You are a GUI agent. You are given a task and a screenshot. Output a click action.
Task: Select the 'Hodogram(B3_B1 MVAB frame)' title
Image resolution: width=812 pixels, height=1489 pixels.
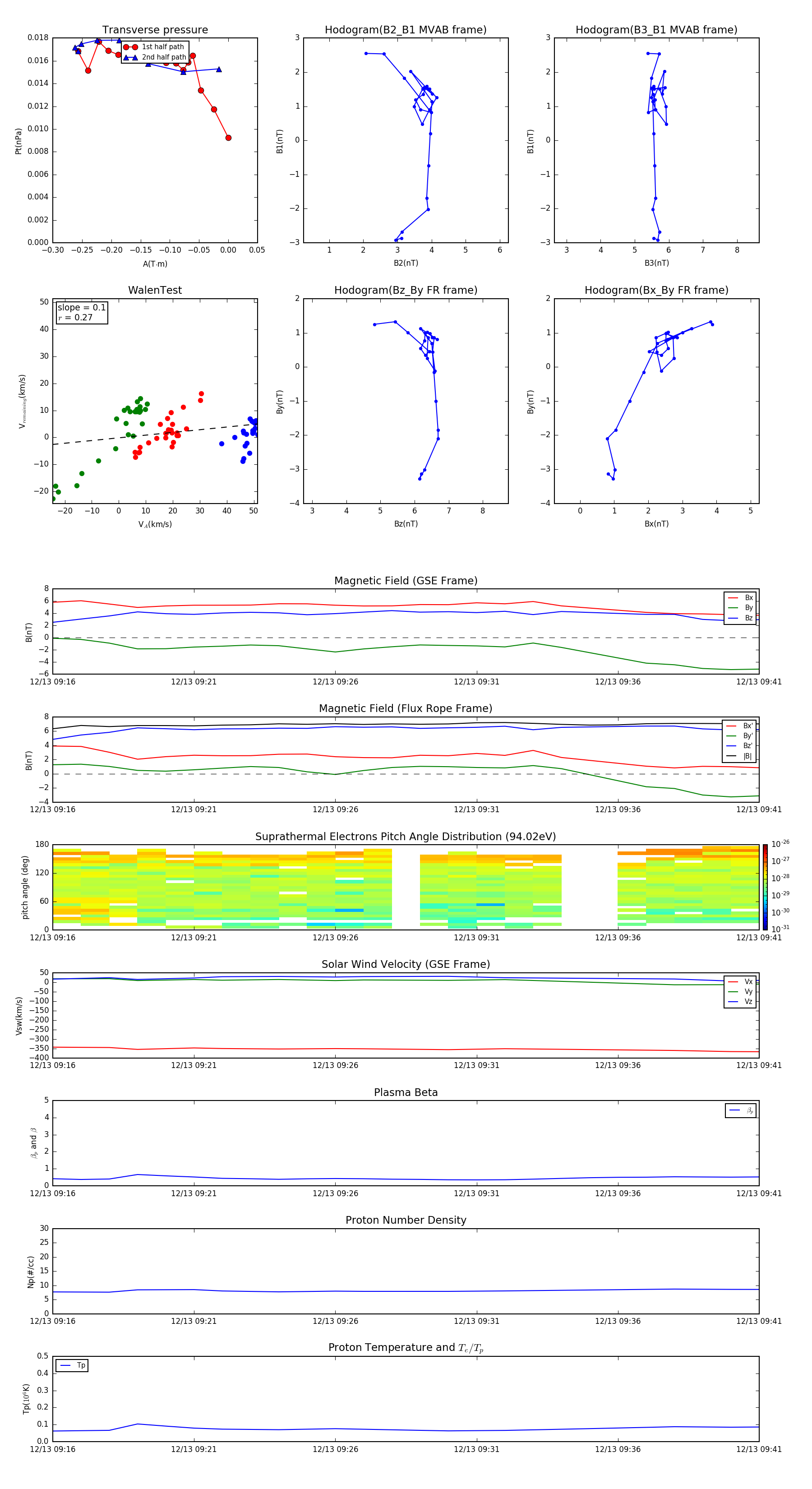click(x=656, y=29)
